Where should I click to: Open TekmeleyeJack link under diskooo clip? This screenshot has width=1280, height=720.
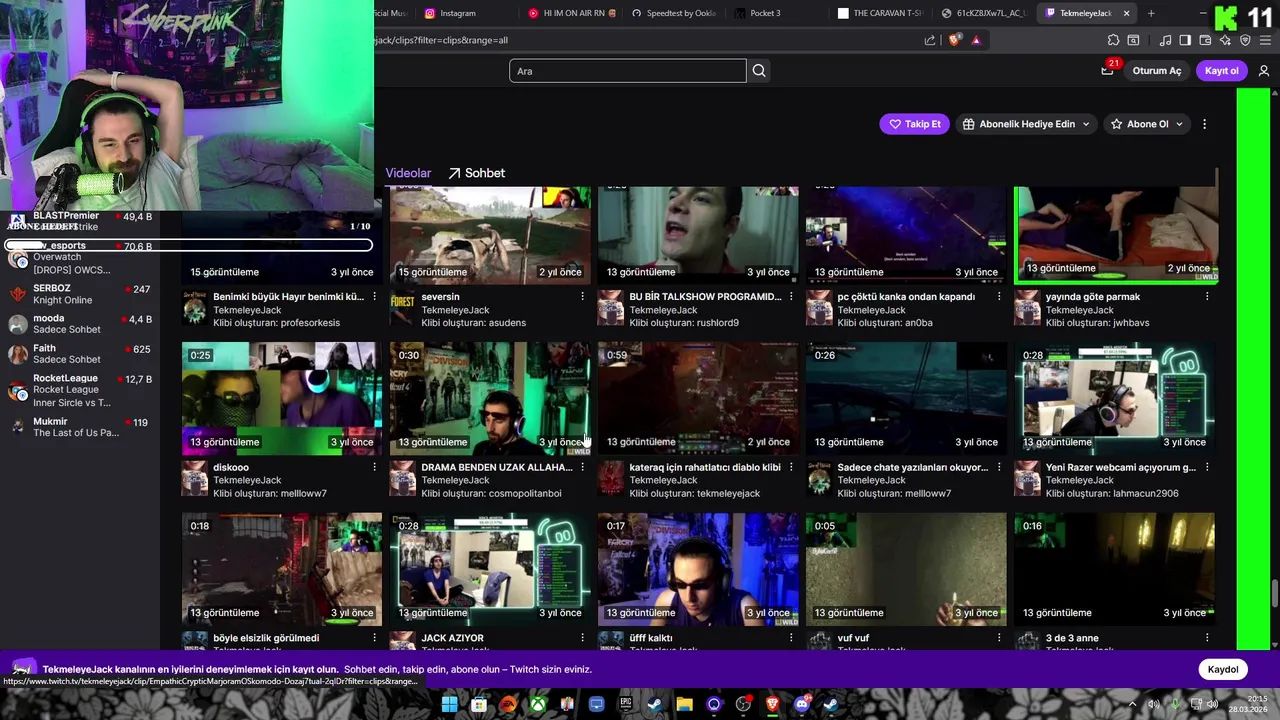(x=247, y=480)
